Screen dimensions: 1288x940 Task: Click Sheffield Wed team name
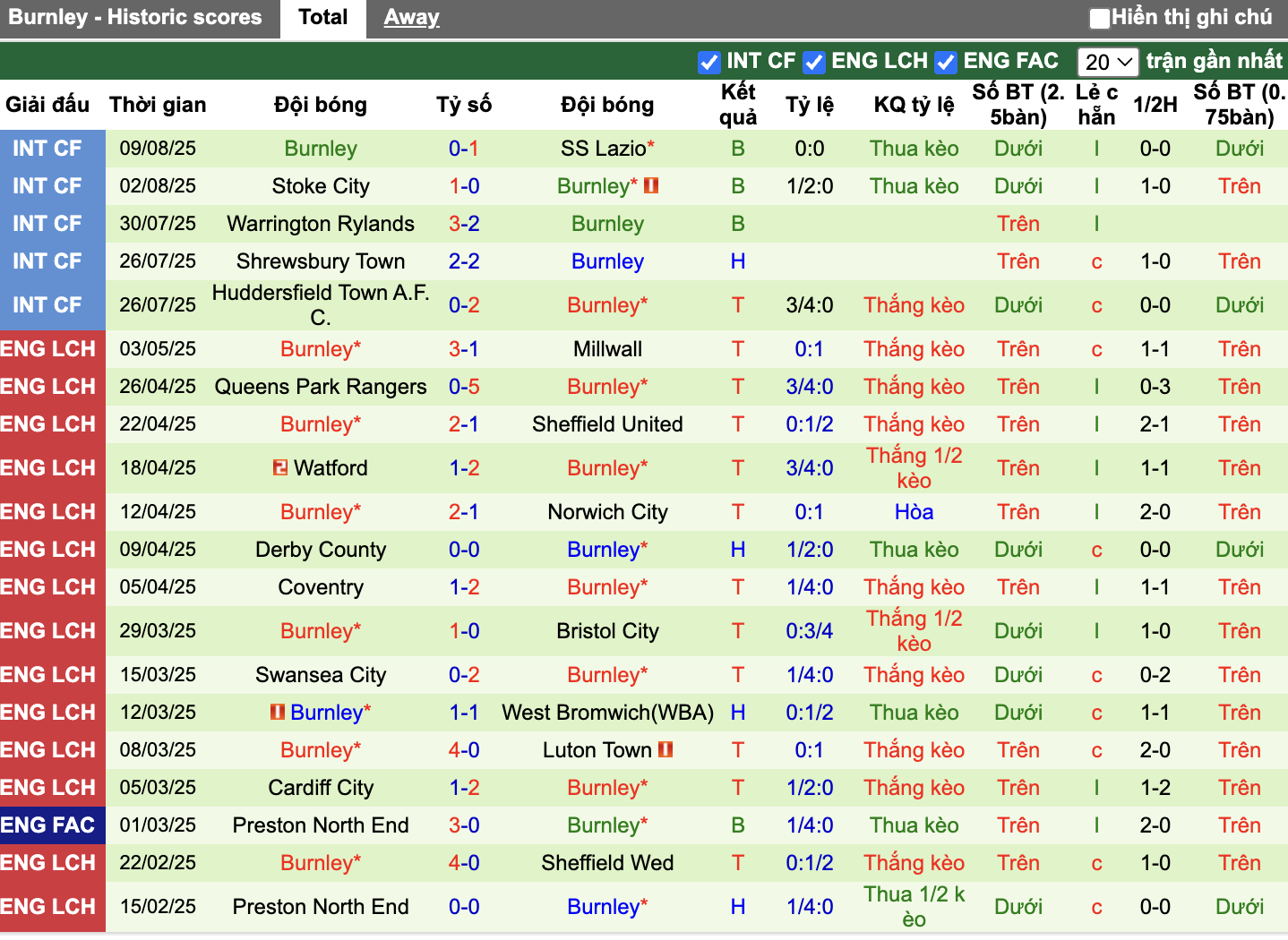pyautogui.click(x=607, y=863)
